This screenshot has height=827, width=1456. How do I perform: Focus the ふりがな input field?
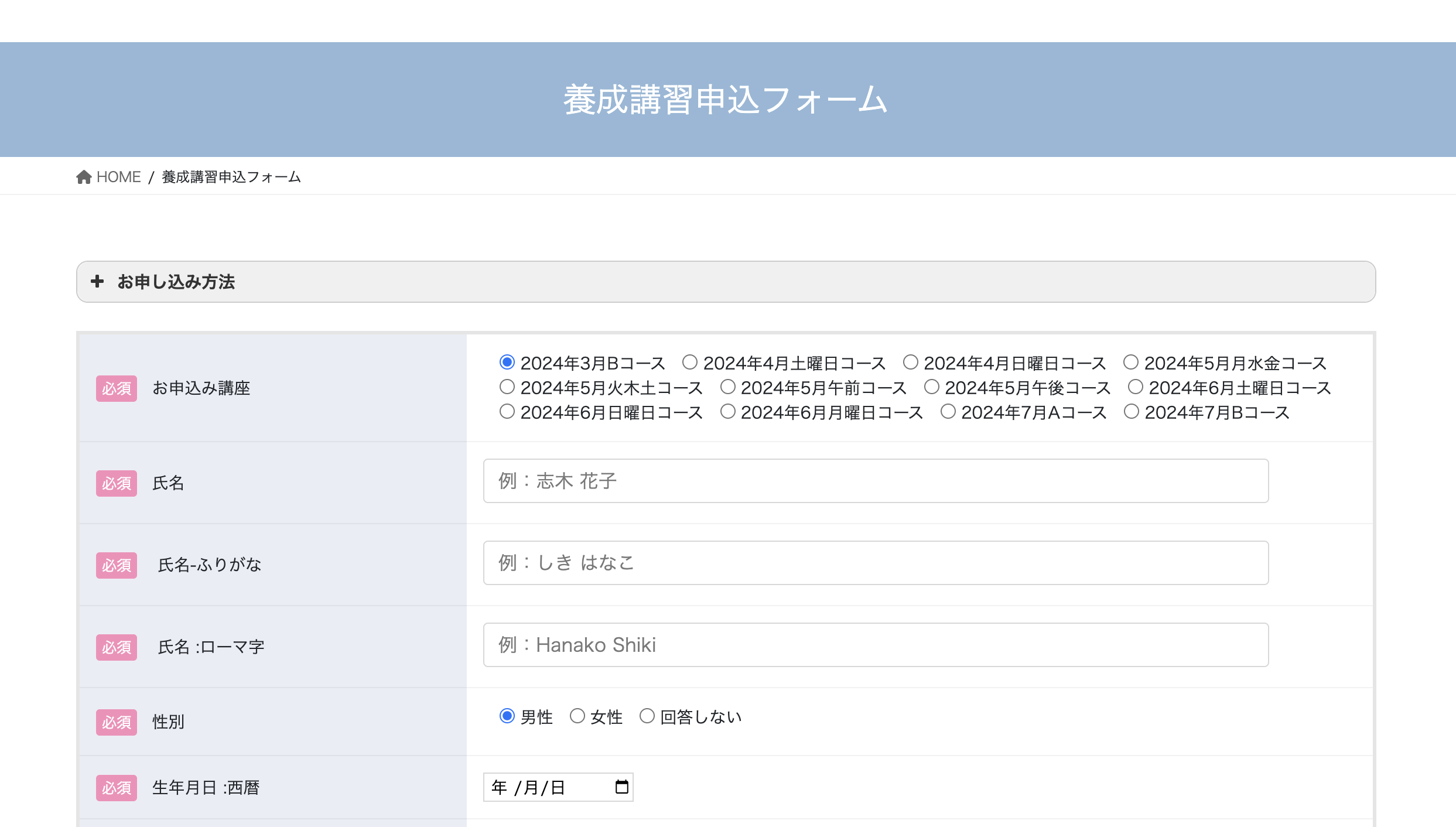[x=876, y=563]
